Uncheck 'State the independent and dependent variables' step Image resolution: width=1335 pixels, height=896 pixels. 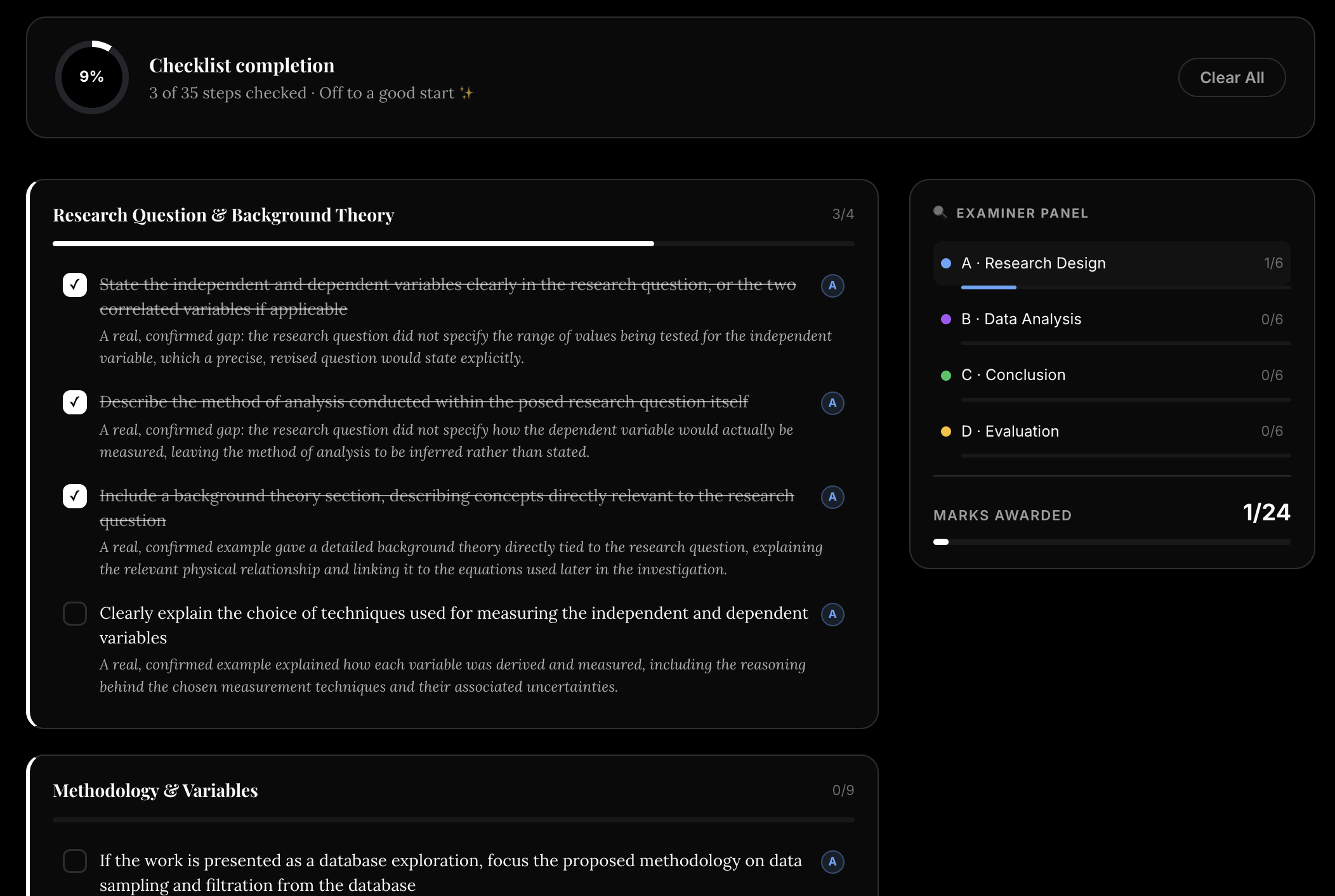(75, 285)
